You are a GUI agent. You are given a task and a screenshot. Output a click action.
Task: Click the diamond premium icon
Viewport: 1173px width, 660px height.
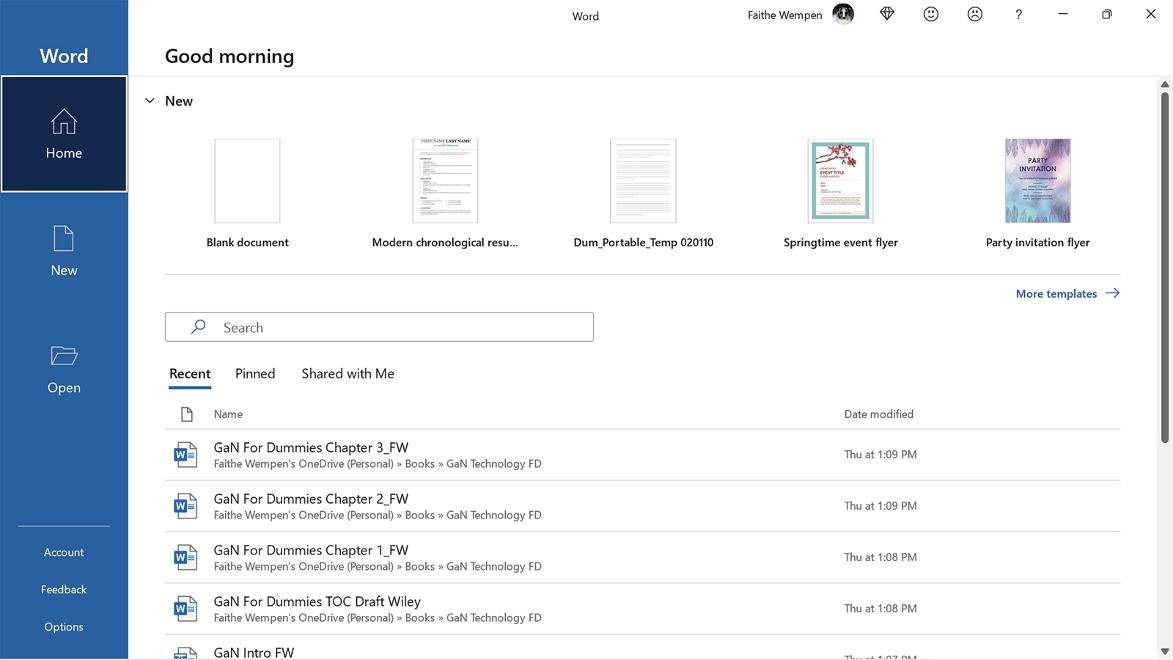coord(886,14)
